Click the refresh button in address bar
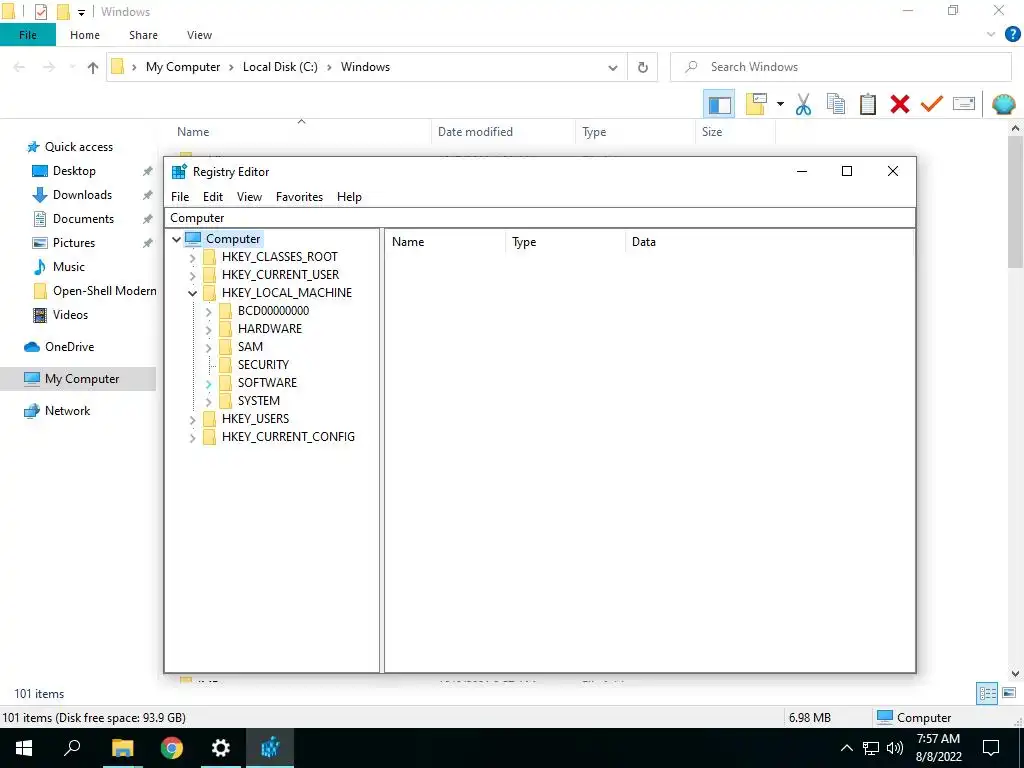This screenshot has width=1024, height=768. pos(643,67)
